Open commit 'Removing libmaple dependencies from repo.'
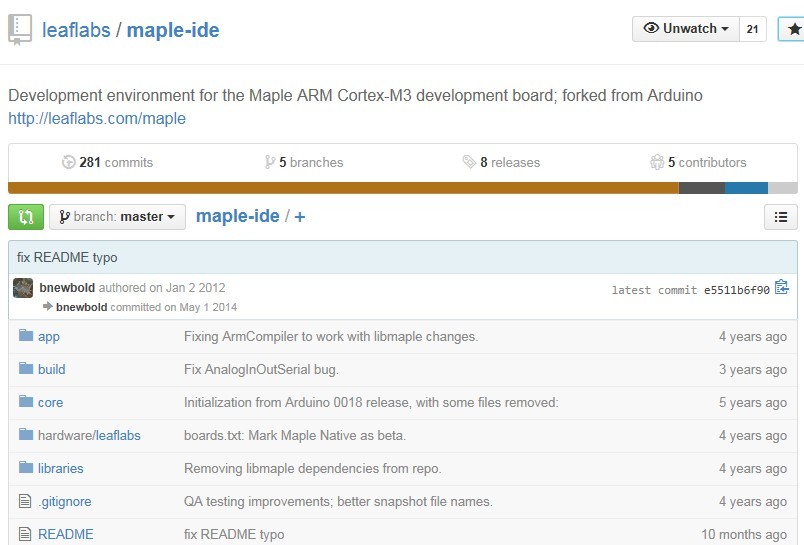804x545 pixels. 312,469
